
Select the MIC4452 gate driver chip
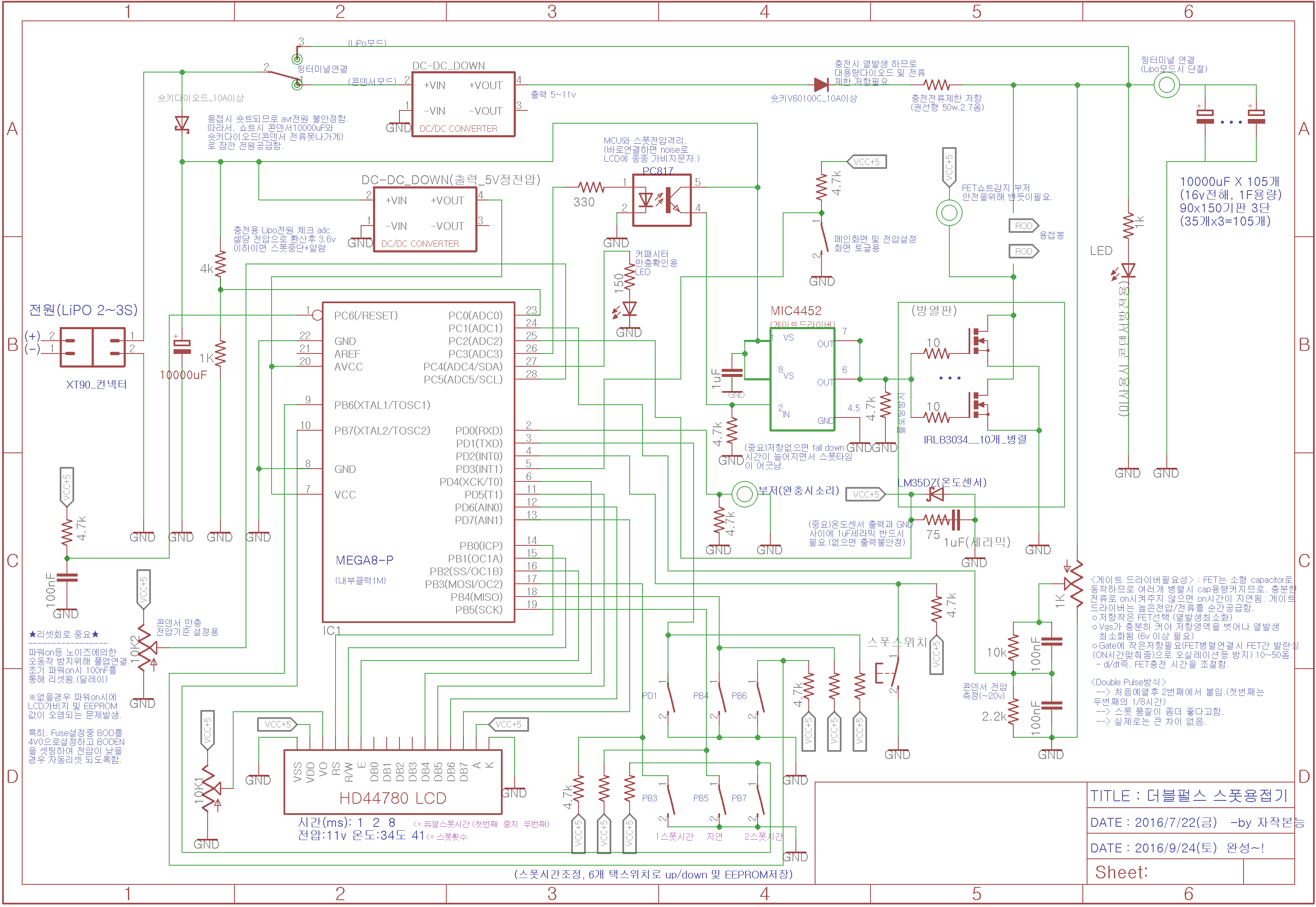pos(802,379)
